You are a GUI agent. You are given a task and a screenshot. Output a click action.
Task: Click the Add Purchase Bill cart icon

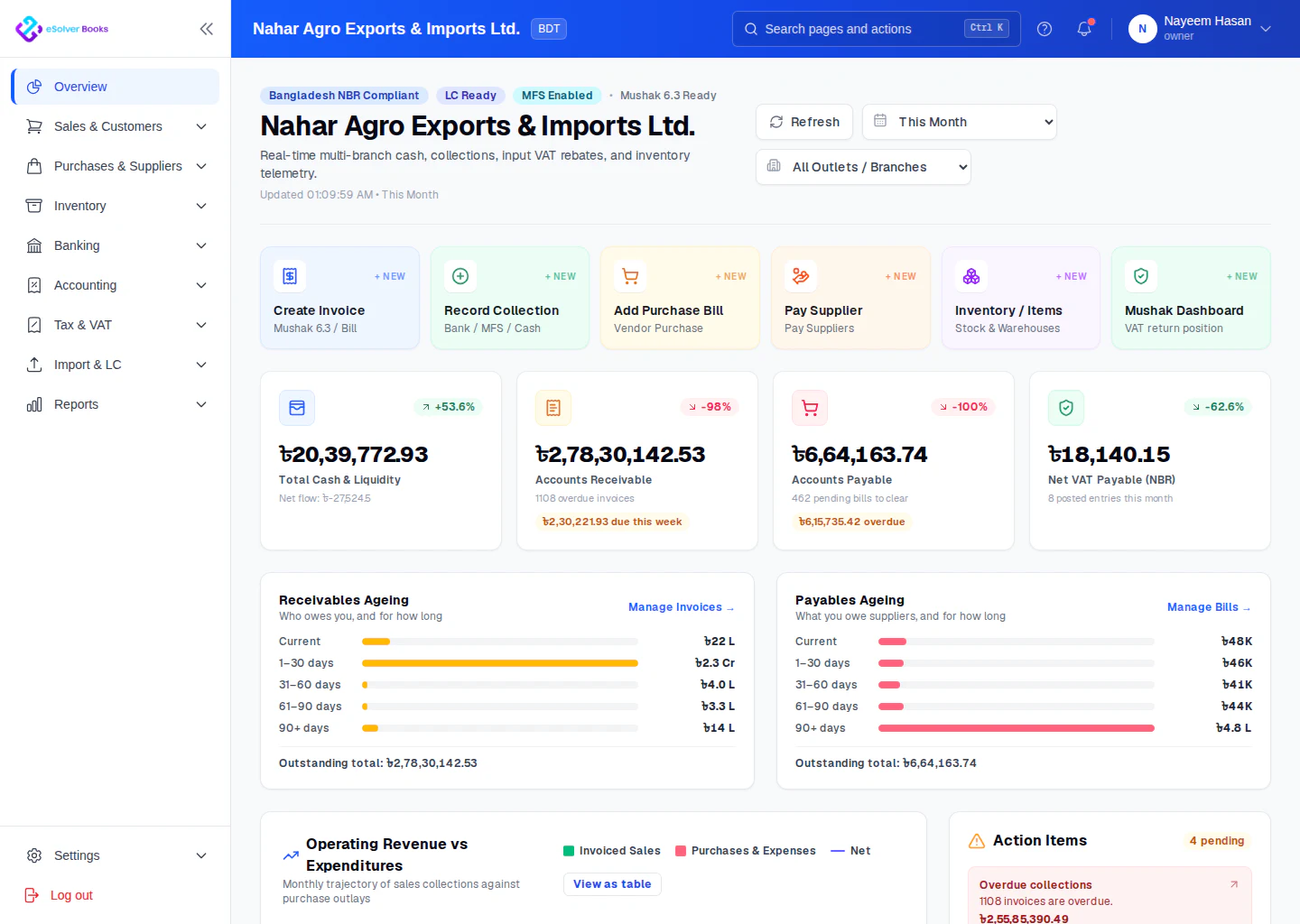tap(630, 276)
